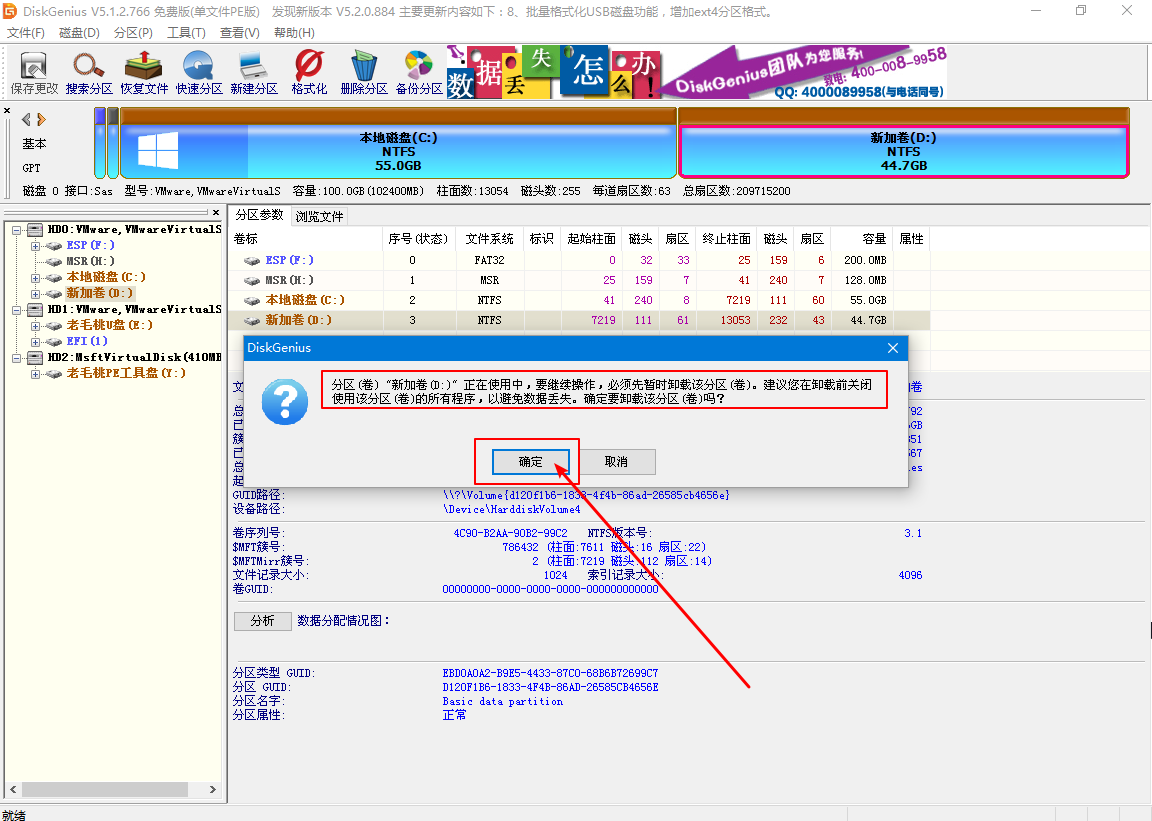The width and height of the screenshot is (1152, 821).
Task: Open the 工具(T) menu
Action: click(x=187, y=33)
